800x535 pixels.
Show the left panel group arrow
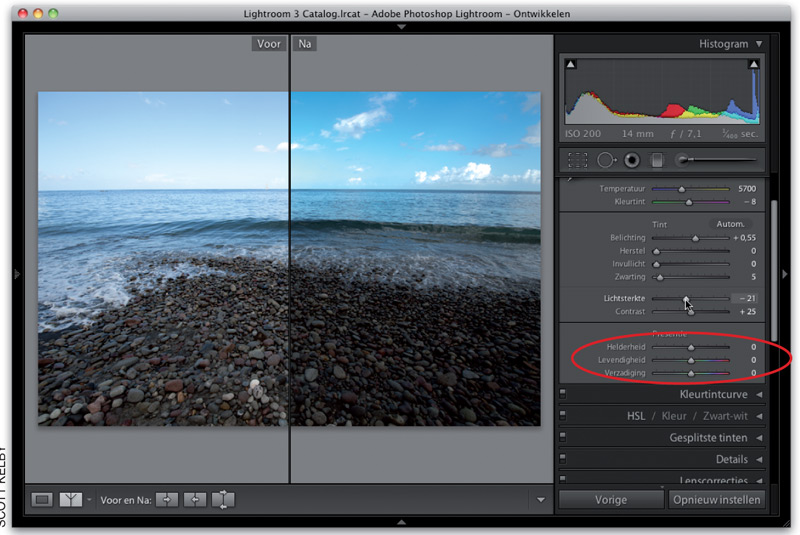coord(17,274)
